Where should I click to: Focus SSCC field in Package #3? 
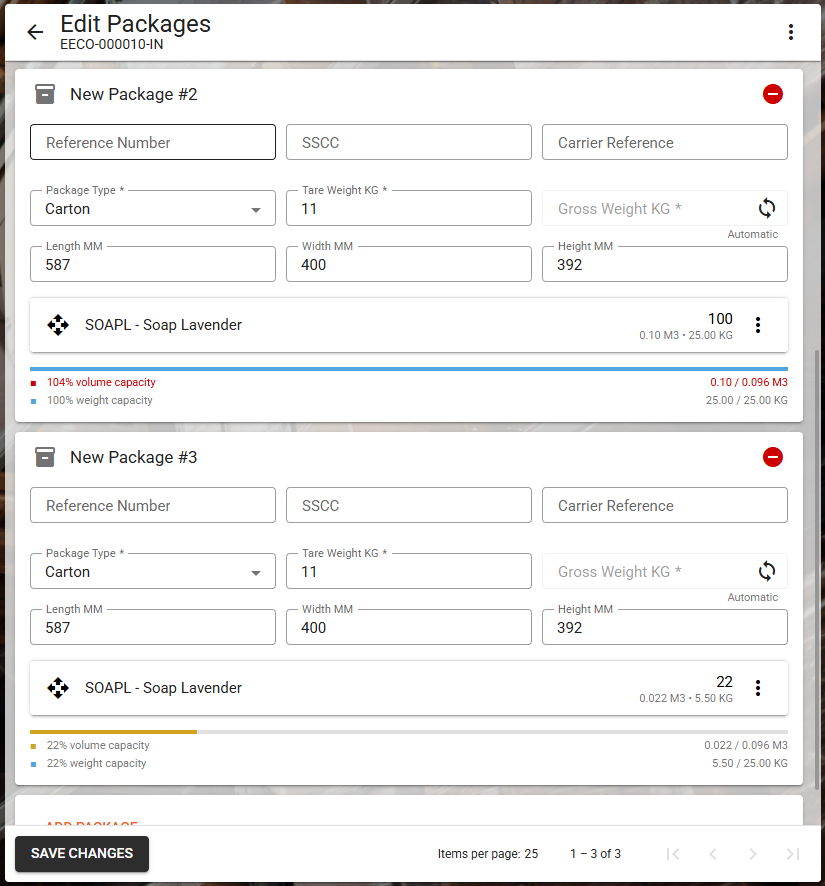click(409, 505)
